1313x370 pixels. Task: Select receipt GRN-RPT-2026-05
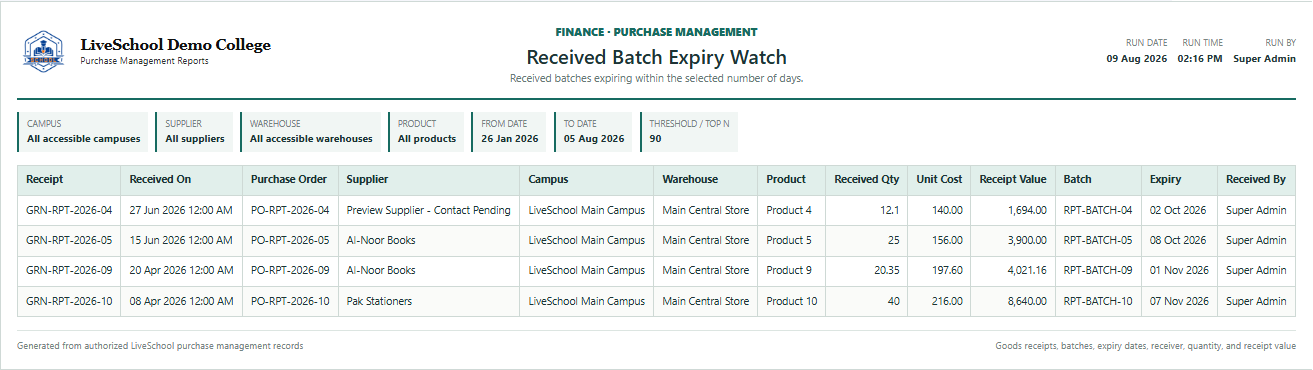69,241
